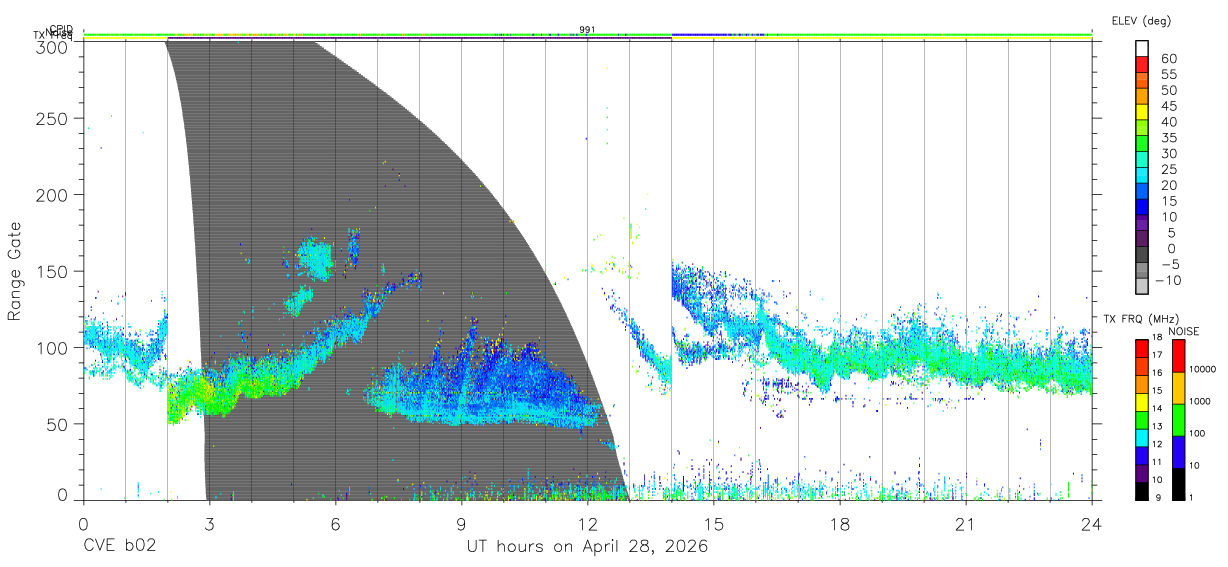Click the '12' tick on the UT hours axis
1228x567 pixels.
click(588, 524)
